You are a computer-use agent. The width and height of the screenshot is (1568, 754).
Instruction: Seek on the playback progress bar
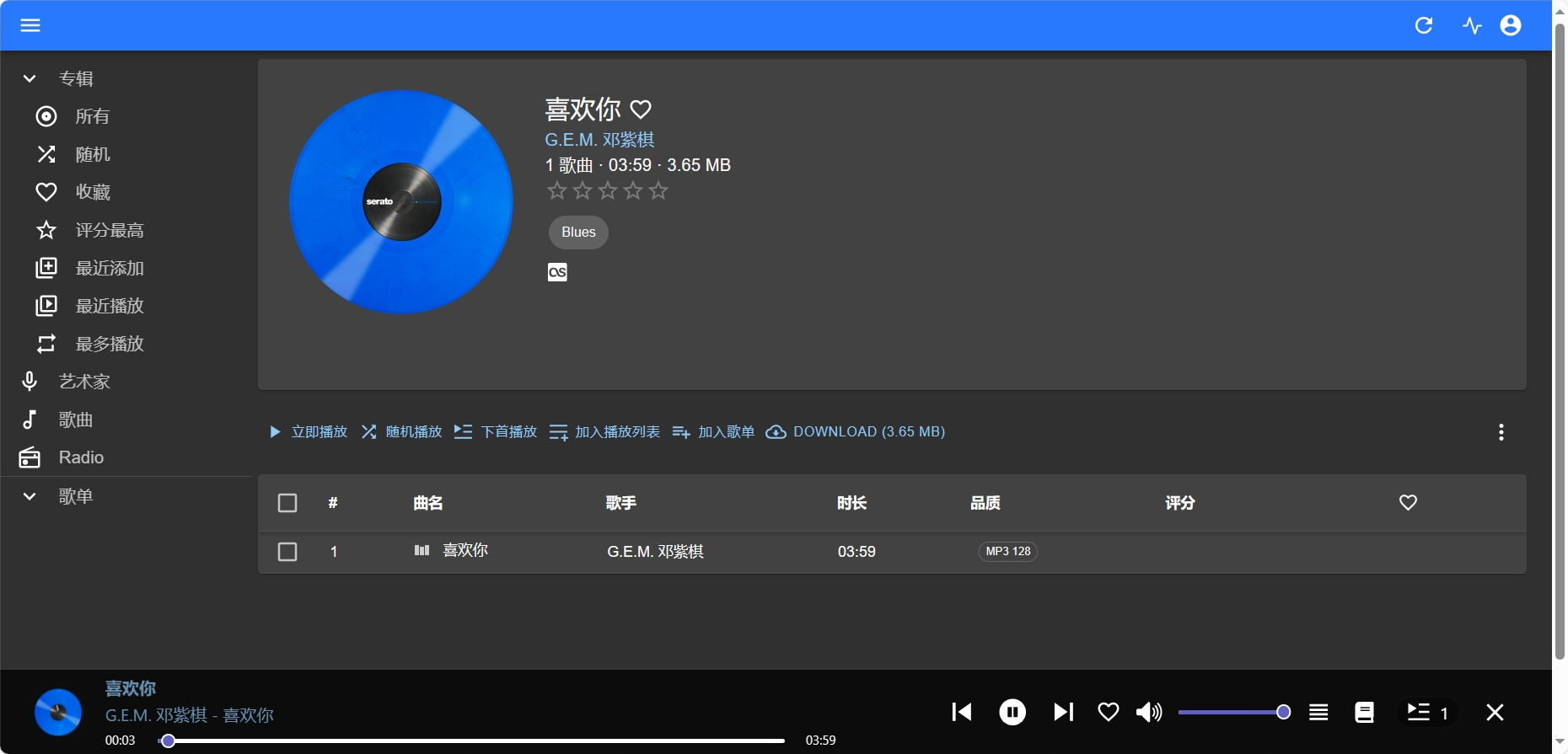click(472, 741)
